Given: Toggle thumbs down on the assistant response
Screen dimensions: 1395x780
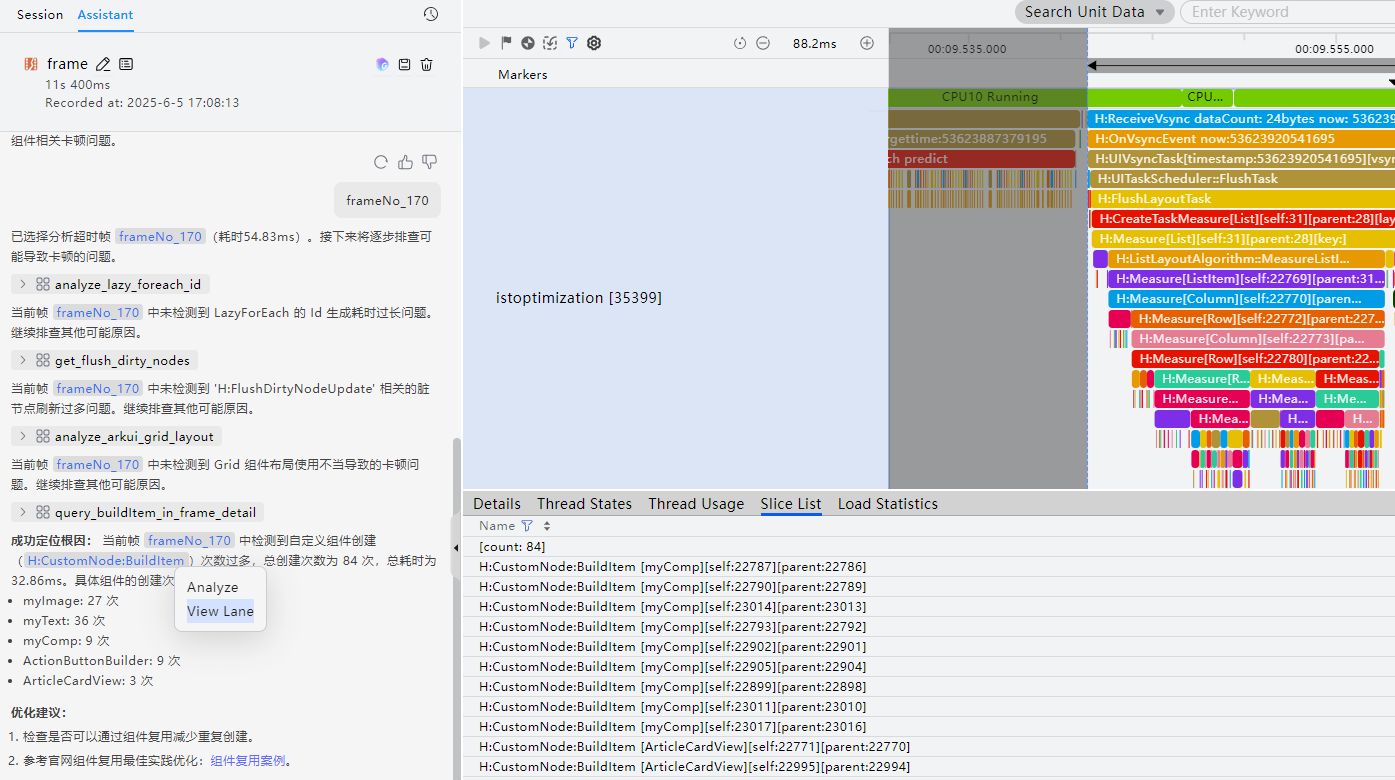Looking at the screenshot, I should tap(427, 161).
